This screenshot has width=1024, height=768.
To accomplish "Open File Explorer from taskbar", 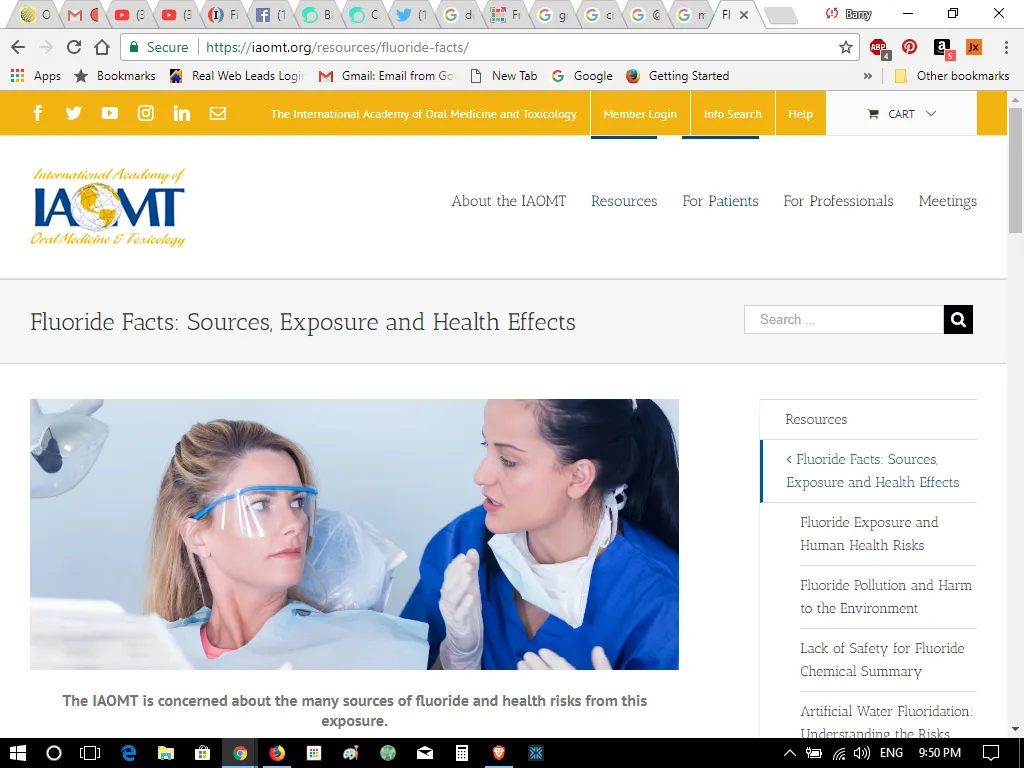I will (166, 753).
